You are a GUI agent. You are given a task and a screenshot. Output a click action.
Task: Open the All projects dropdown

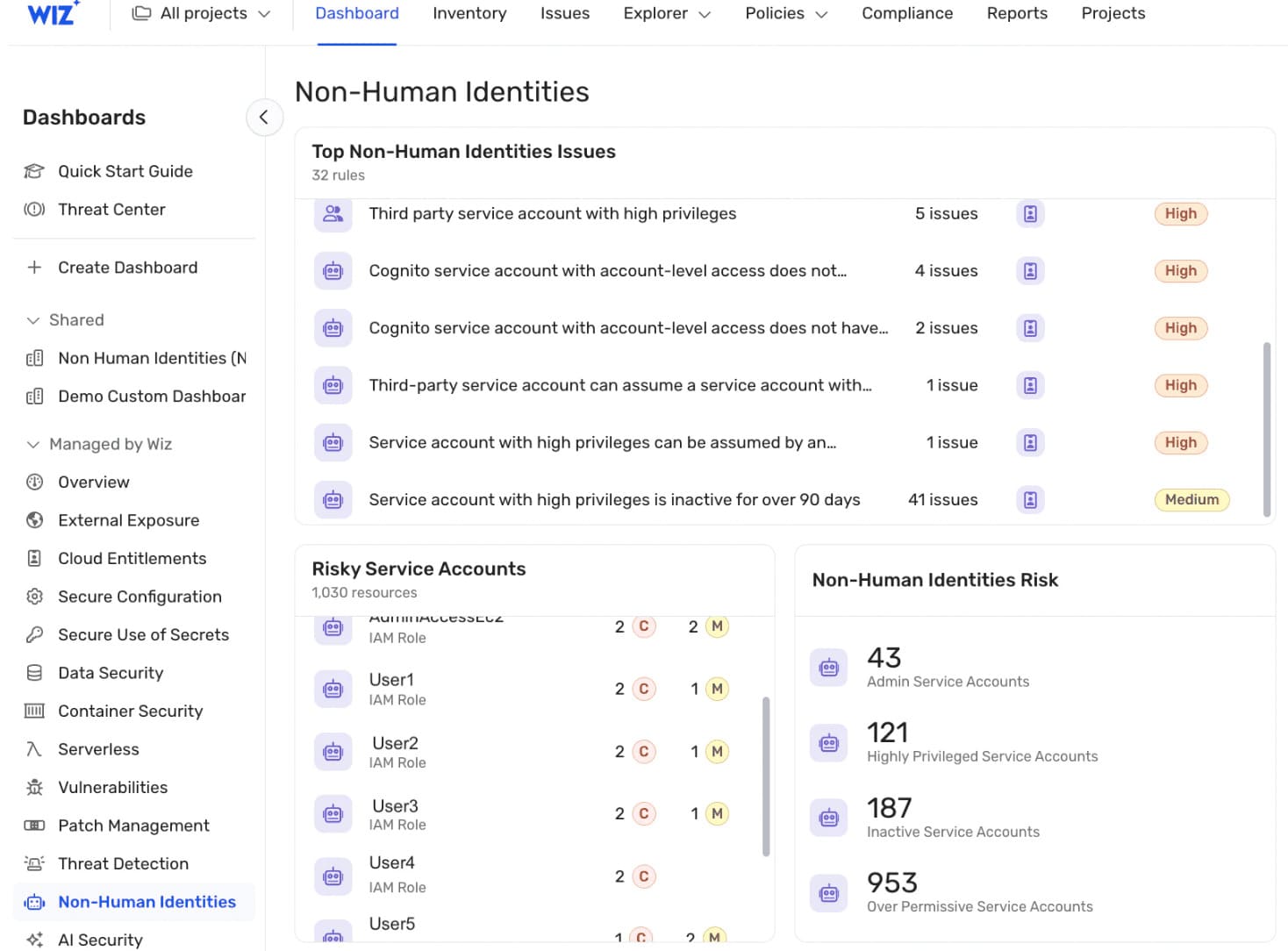coord(201,14)
